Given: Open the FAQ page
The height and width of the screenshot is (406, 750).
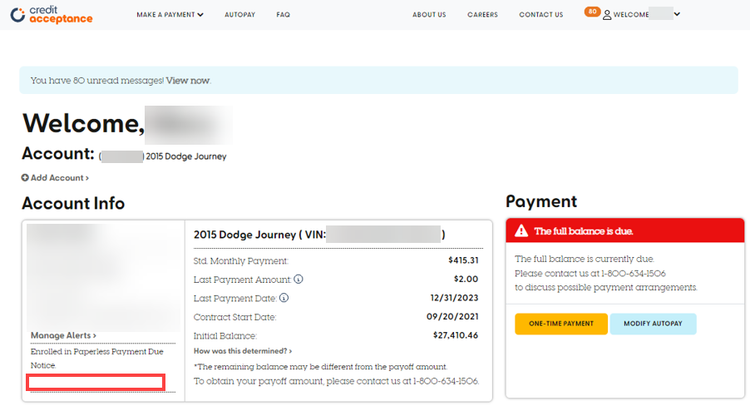Looking at the screenshot, I should pos(283,15).
